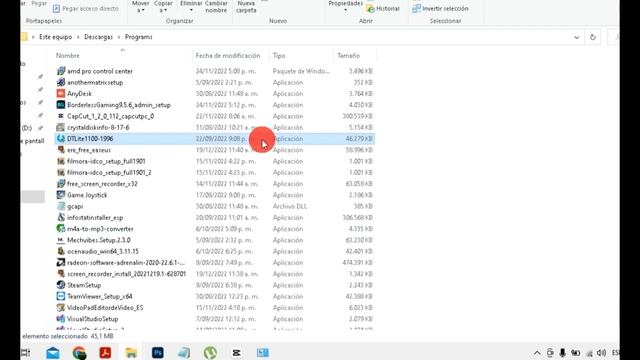This screenshot has width=640, height=360.
Task: Open Task View from the taskbar
Action: 26,353
